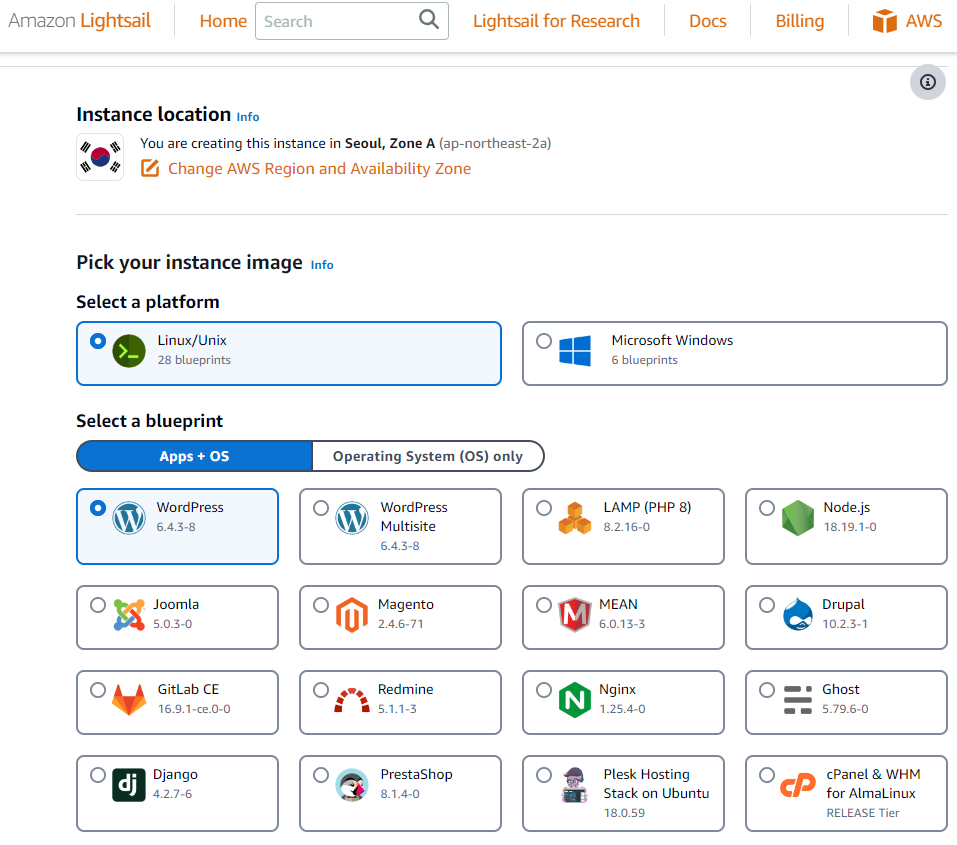This screenshot has width=957, height=845.
Task: Click the Django dj icon
Action: [x=129, y=785]
